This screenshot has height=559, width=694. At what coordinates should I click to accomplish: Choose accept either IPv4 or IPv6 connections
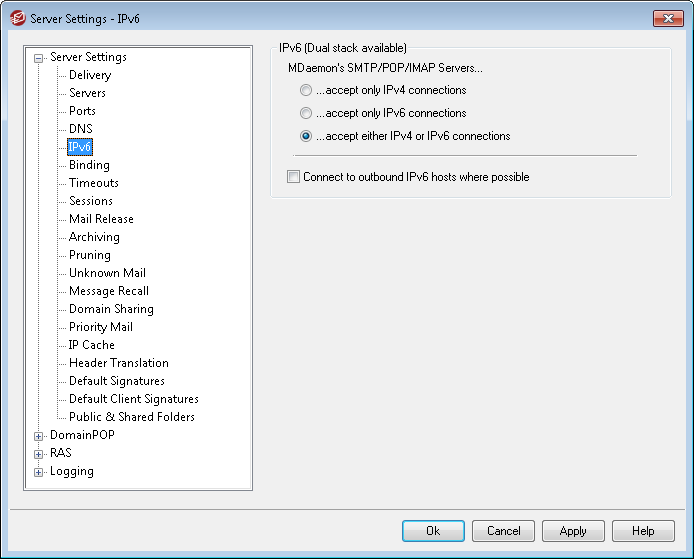click(306, 136)
